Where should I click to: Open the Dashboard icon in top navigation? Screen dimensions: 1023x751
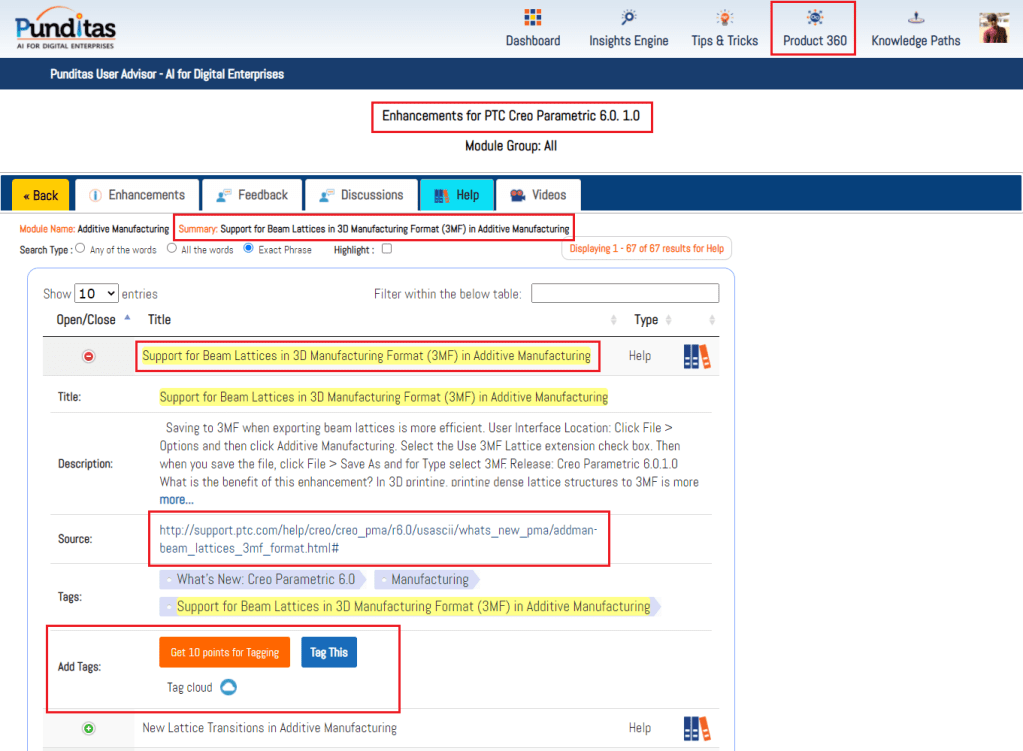click(532, 18)
